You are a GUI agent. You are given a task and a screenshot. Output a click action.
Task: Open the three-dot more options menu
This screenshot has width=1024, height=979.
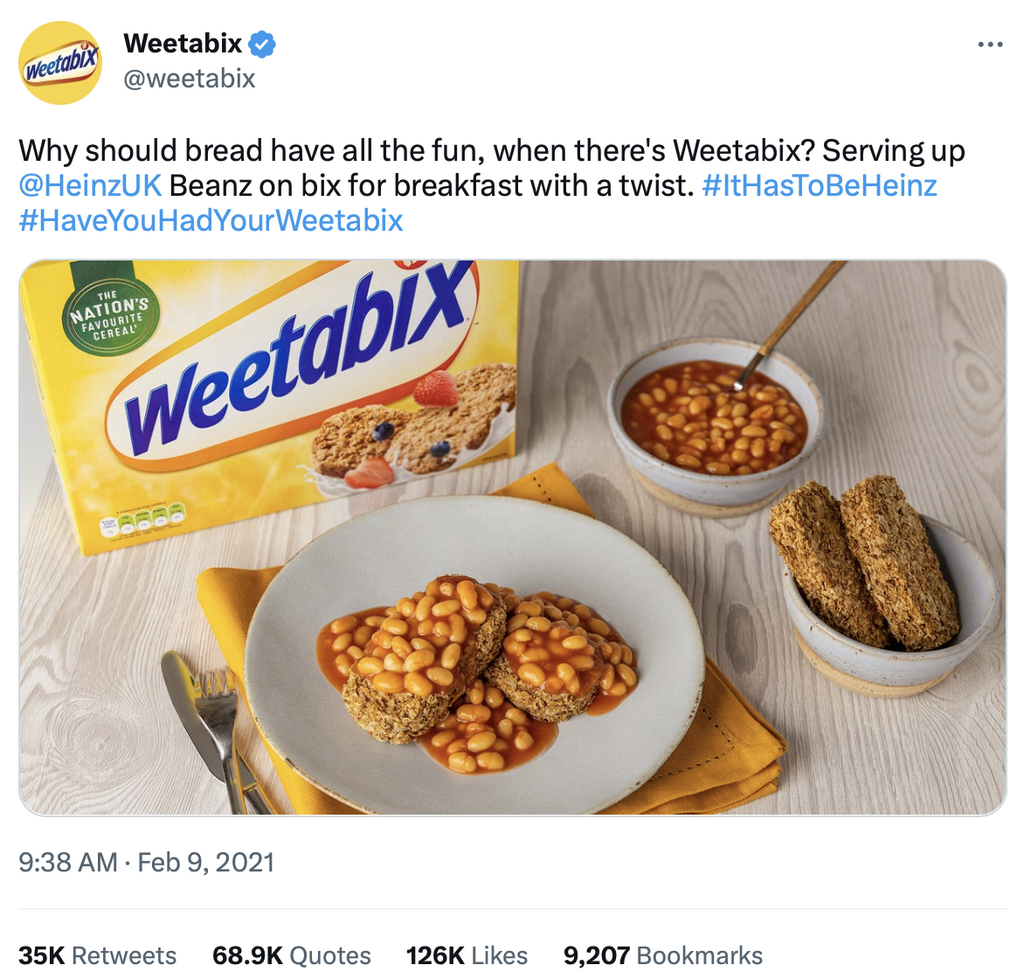tap(989, 45)
